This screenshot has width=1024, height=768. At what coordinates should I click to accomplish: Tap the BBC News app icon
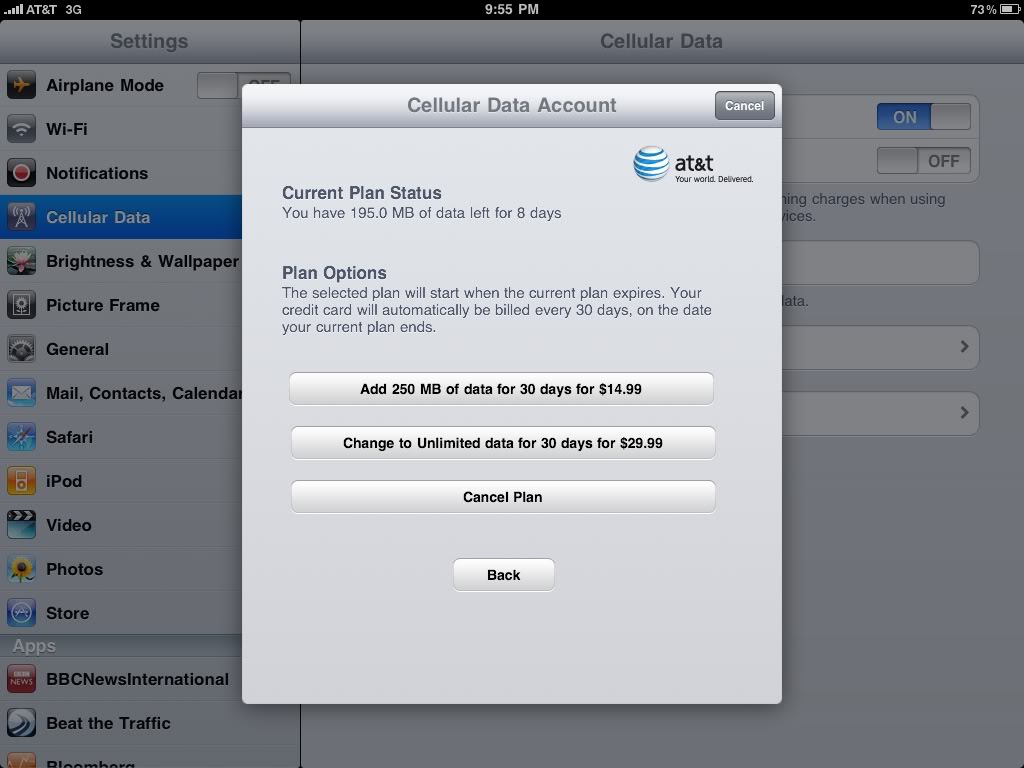click(x=21, y=679)
